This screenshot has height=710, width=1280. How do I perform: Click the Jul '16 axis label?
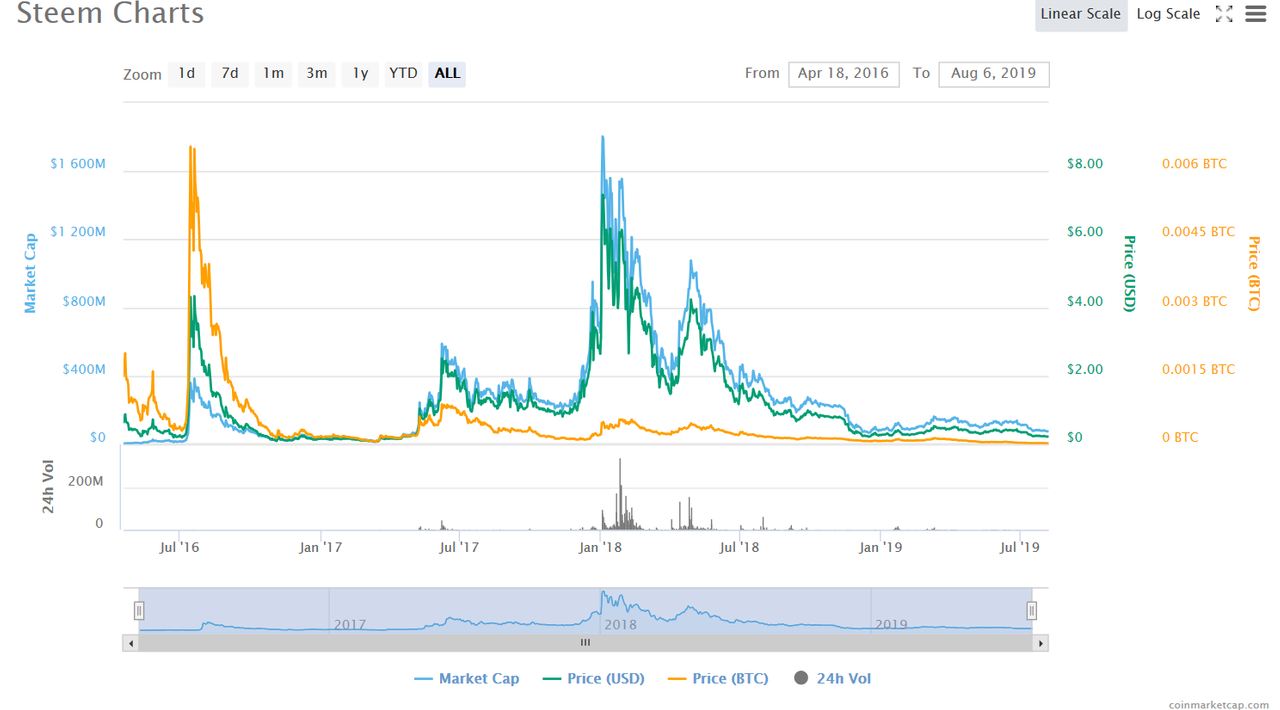pyautogui.click(x=179, y=546)
